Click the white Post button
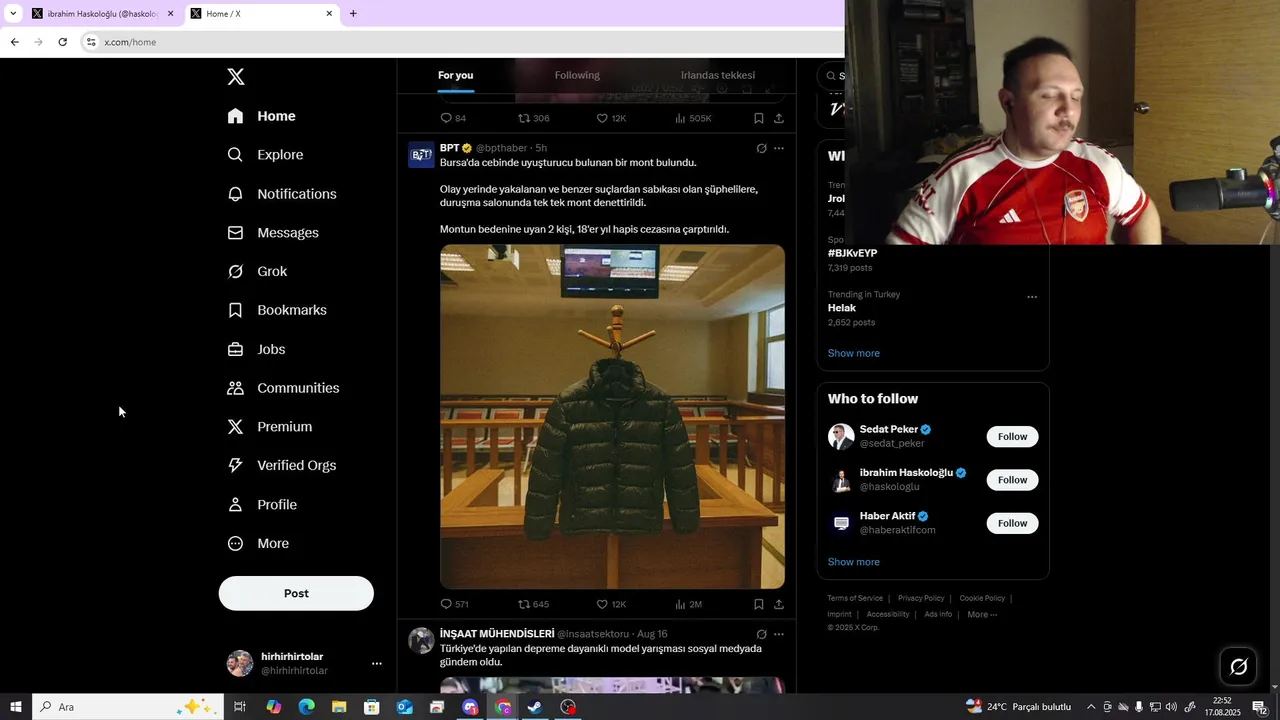1280x720 pixels. tap(296, 593)
